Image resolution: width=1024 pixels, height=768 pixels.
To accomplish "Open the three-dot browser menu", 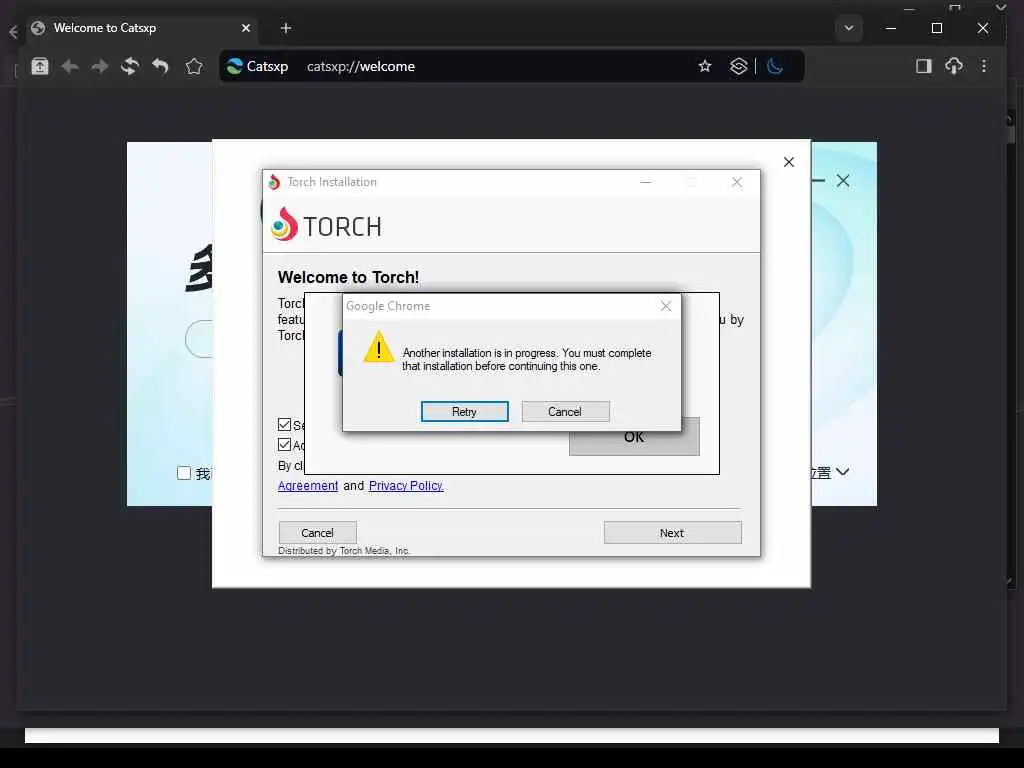I will [984, 66].
